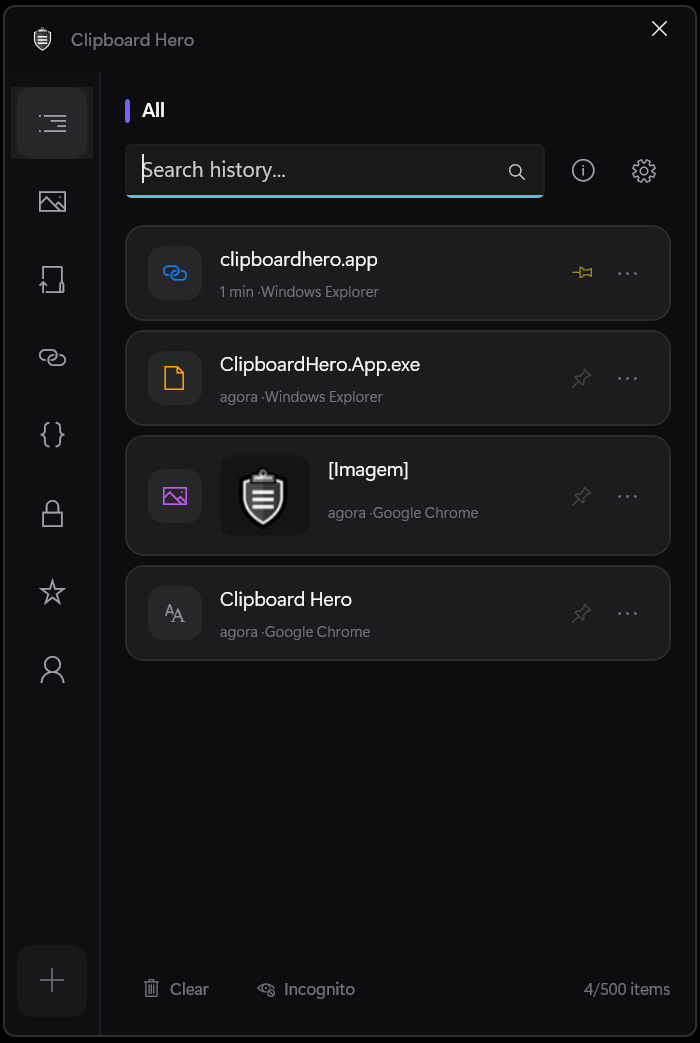700x1043 pixels.
Task: Show the Links category in sidebar
Action: click(x=52, y=356)
